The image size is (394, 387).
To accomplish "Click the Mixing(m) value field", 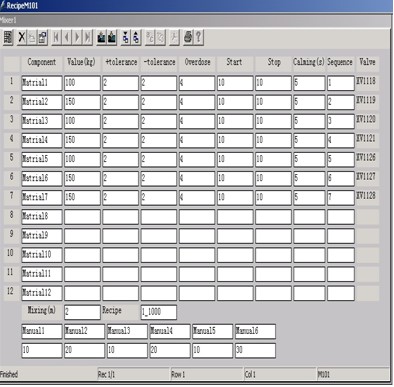I will pyautogui.click(x=82, y=312).
